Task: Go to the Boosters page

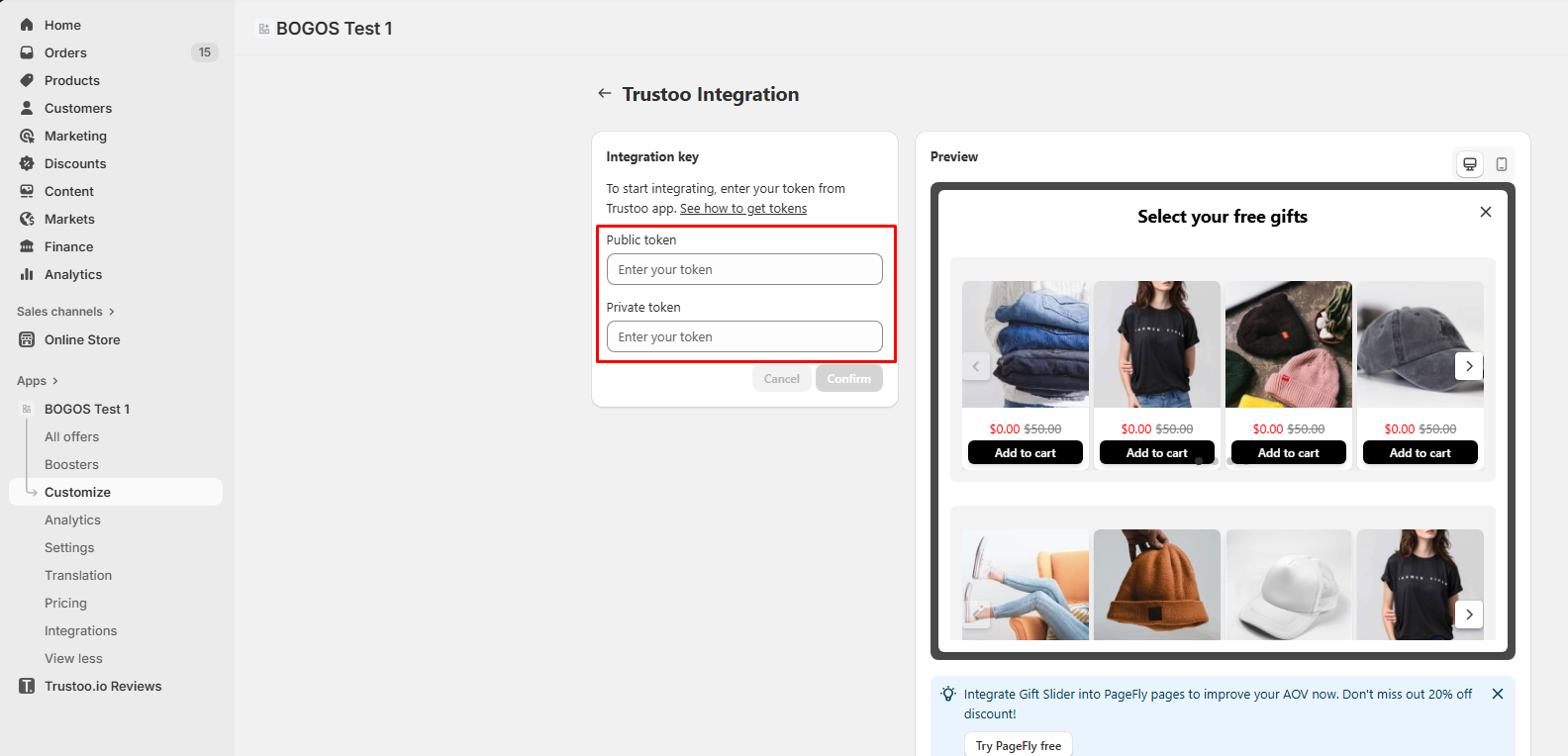Action: [x=71, y=464]
